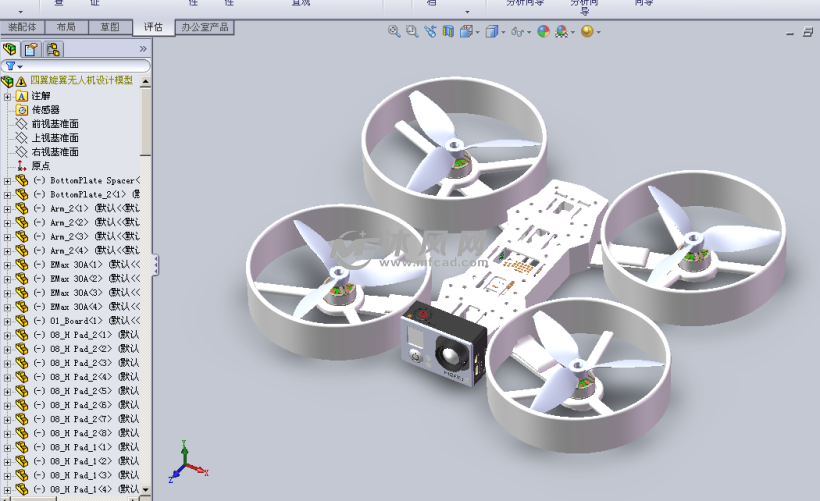820x501 pixels.
Task: Click the View Settings gold sphere icon
Action: 587,31
